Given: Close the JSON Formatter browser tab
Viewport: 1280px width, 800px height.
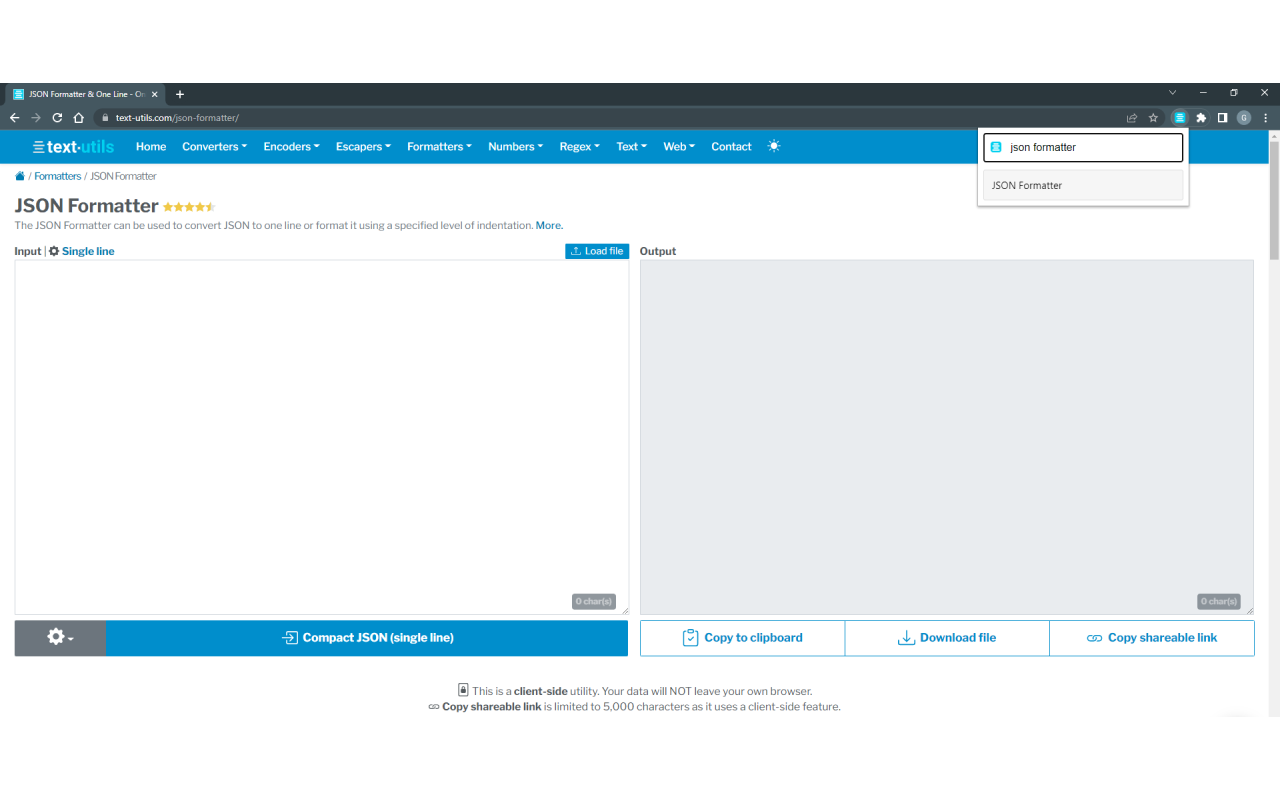Looking at the screenshot, I should tap(154, 94).
